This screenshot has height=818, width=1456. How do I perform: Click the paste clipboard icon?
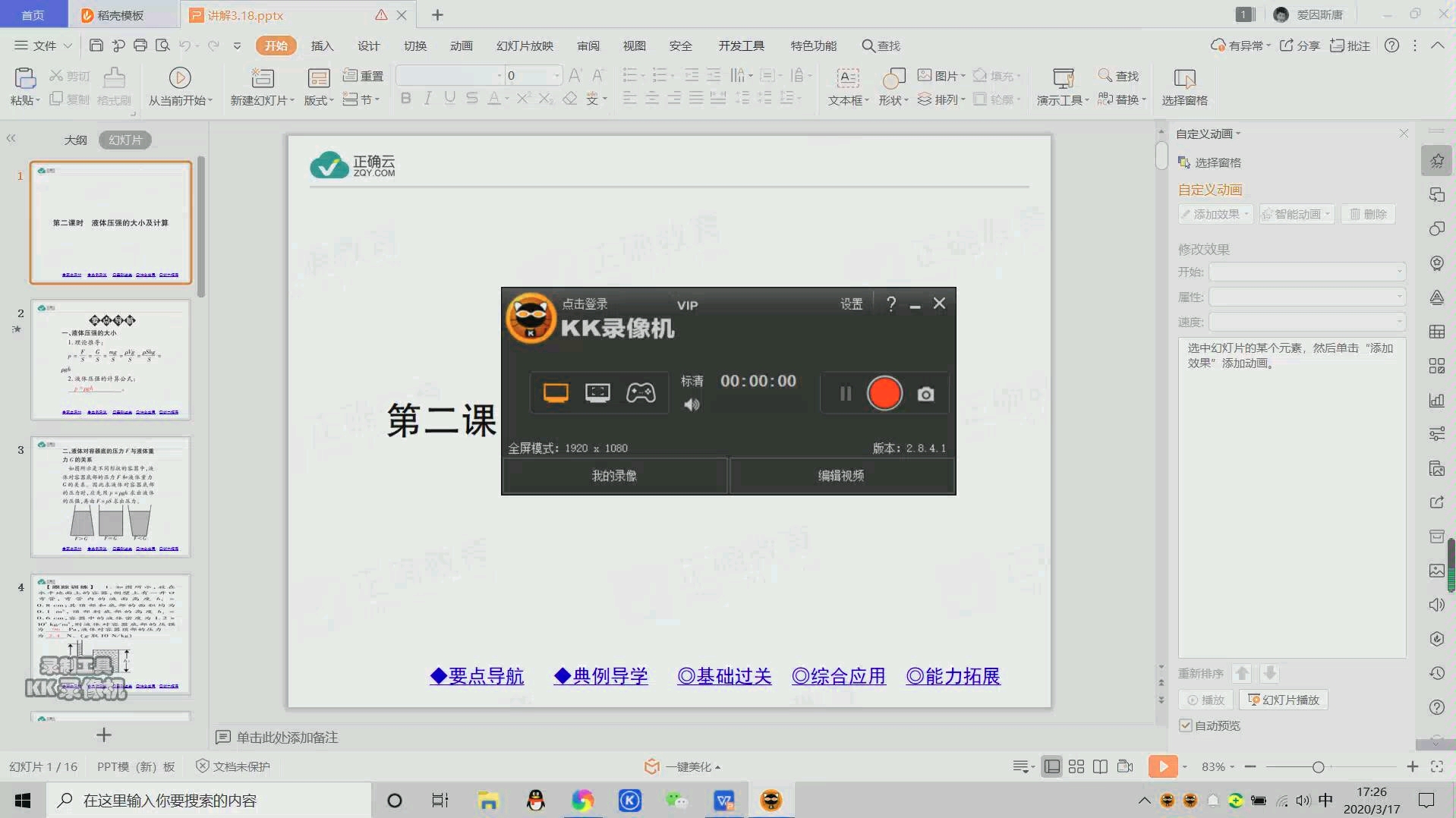click(x=25, y=77)
